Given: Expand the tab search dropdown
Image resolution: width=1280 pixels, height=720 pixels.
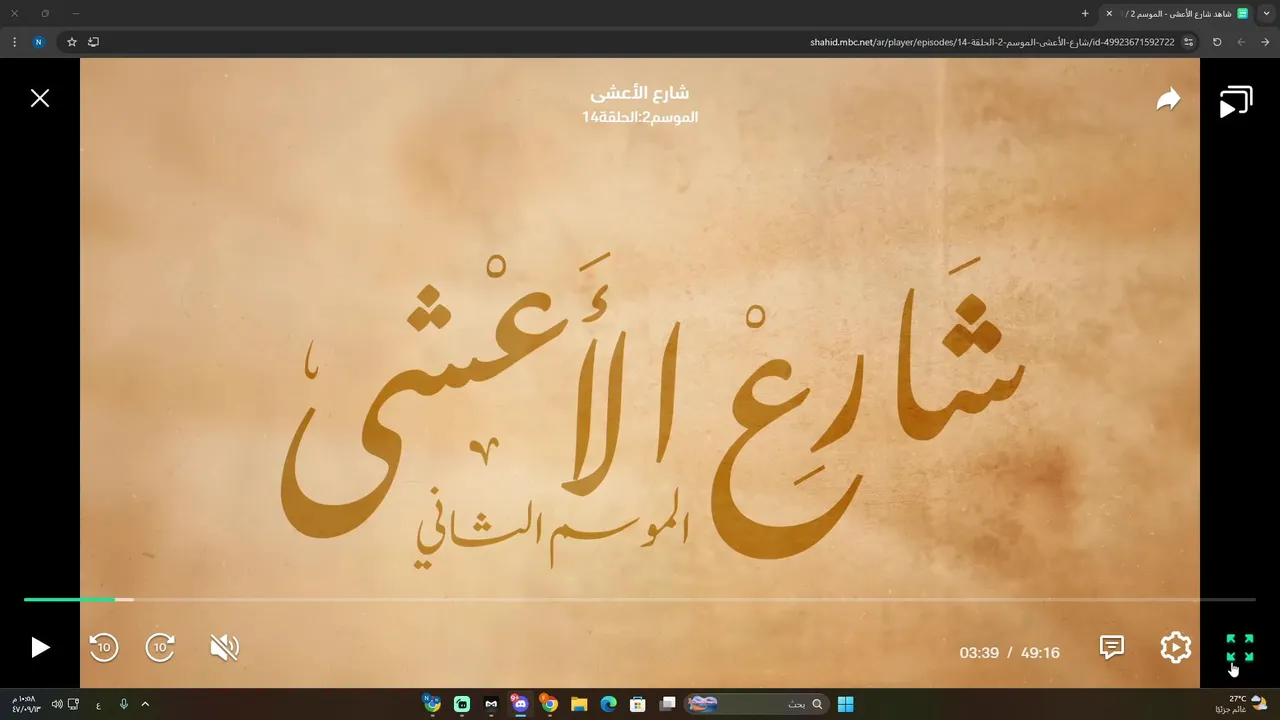Looking at the screenshot, I should pyautogui.click(x=1267, y=13).
